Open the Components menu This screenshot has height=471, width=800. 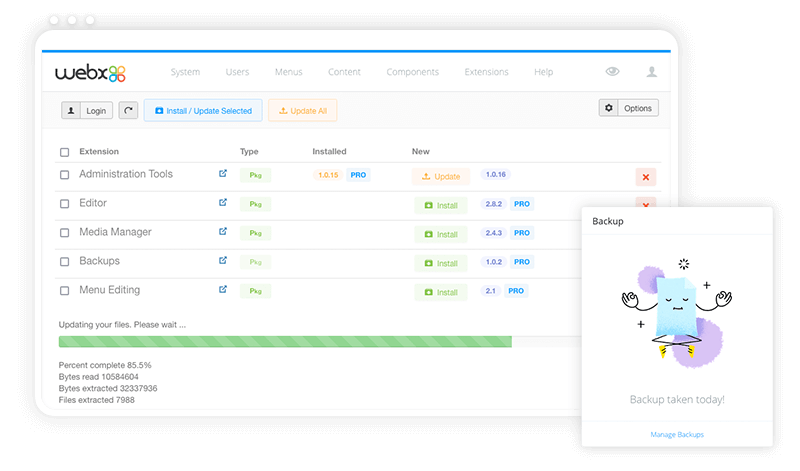pyautogui.click(x=412, y=72)
